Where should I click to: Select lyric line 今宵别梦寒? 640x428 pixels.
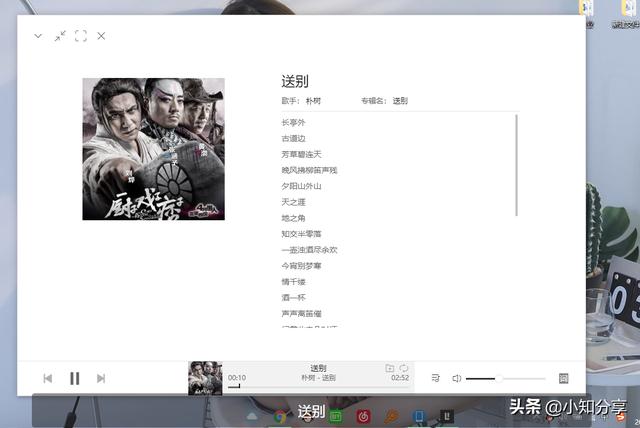click(301, 266)
